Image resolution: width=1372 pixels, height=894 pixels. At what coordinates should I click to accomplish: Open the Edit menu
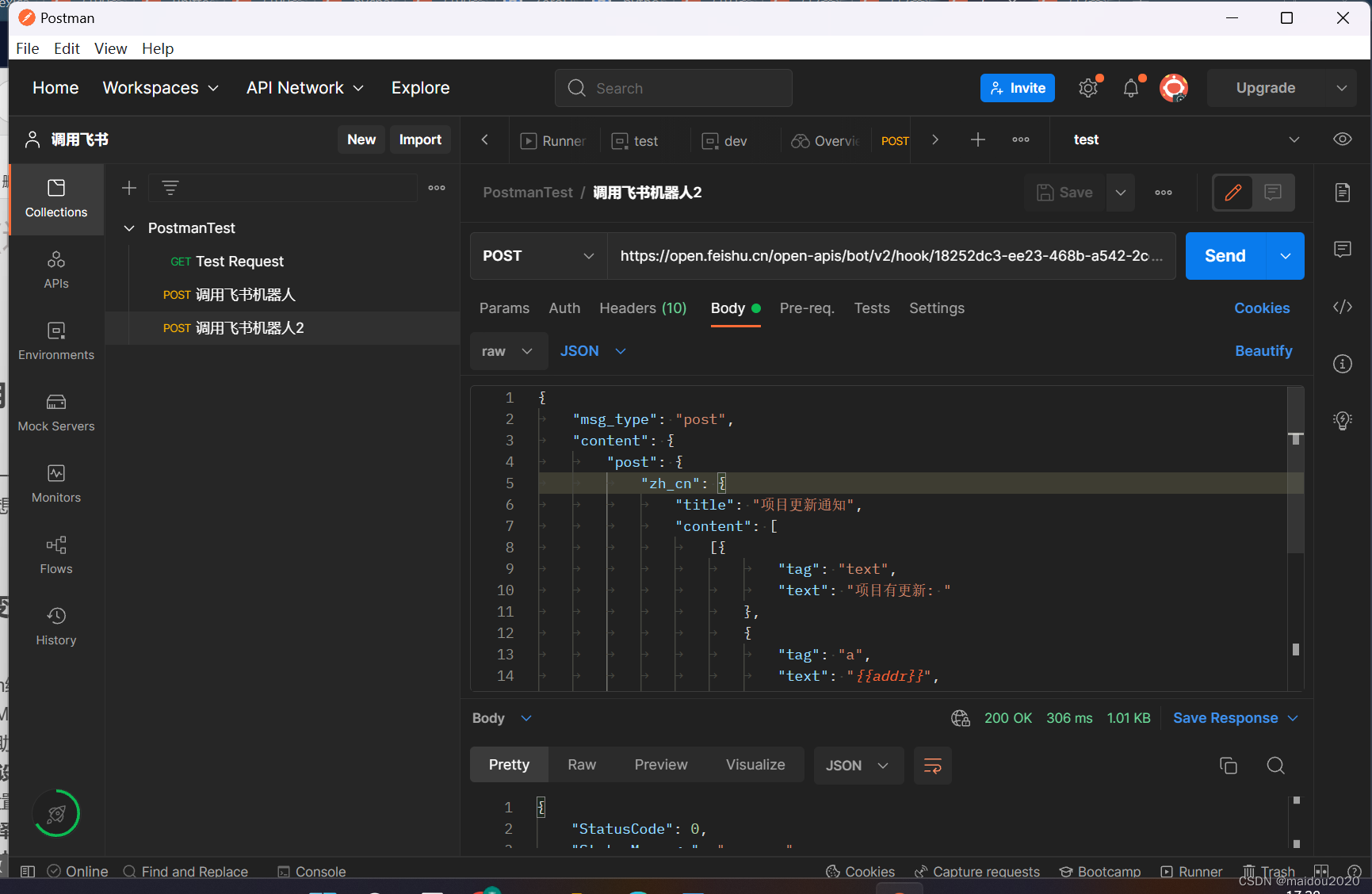point(67,48)
